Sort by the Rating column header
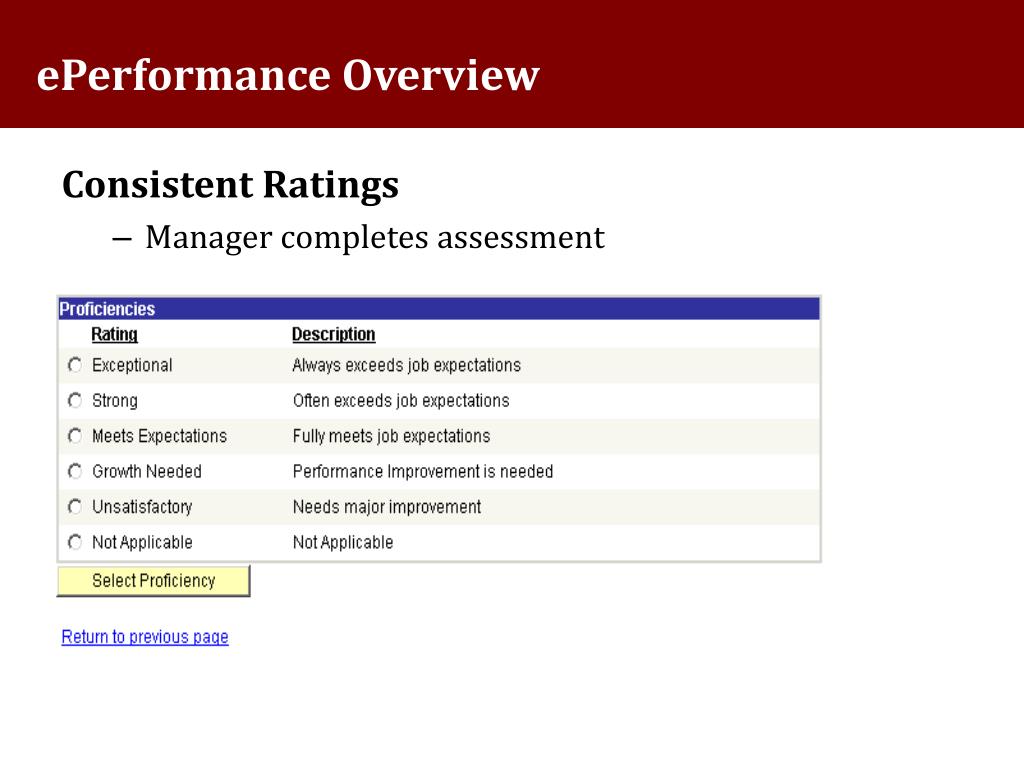The height and width of the screenshot is (768, 1024). coord(114,334)
